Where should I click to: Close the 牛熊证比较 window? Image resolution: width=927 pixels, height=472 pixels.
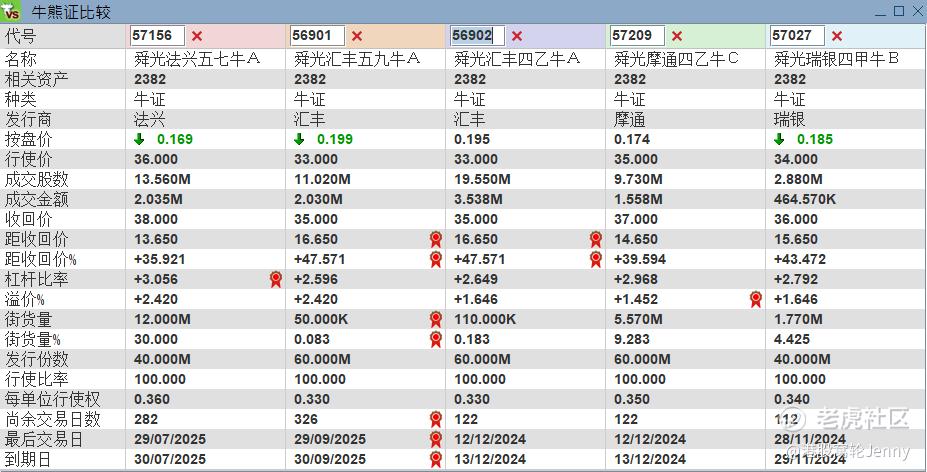(x=917, y=11)
